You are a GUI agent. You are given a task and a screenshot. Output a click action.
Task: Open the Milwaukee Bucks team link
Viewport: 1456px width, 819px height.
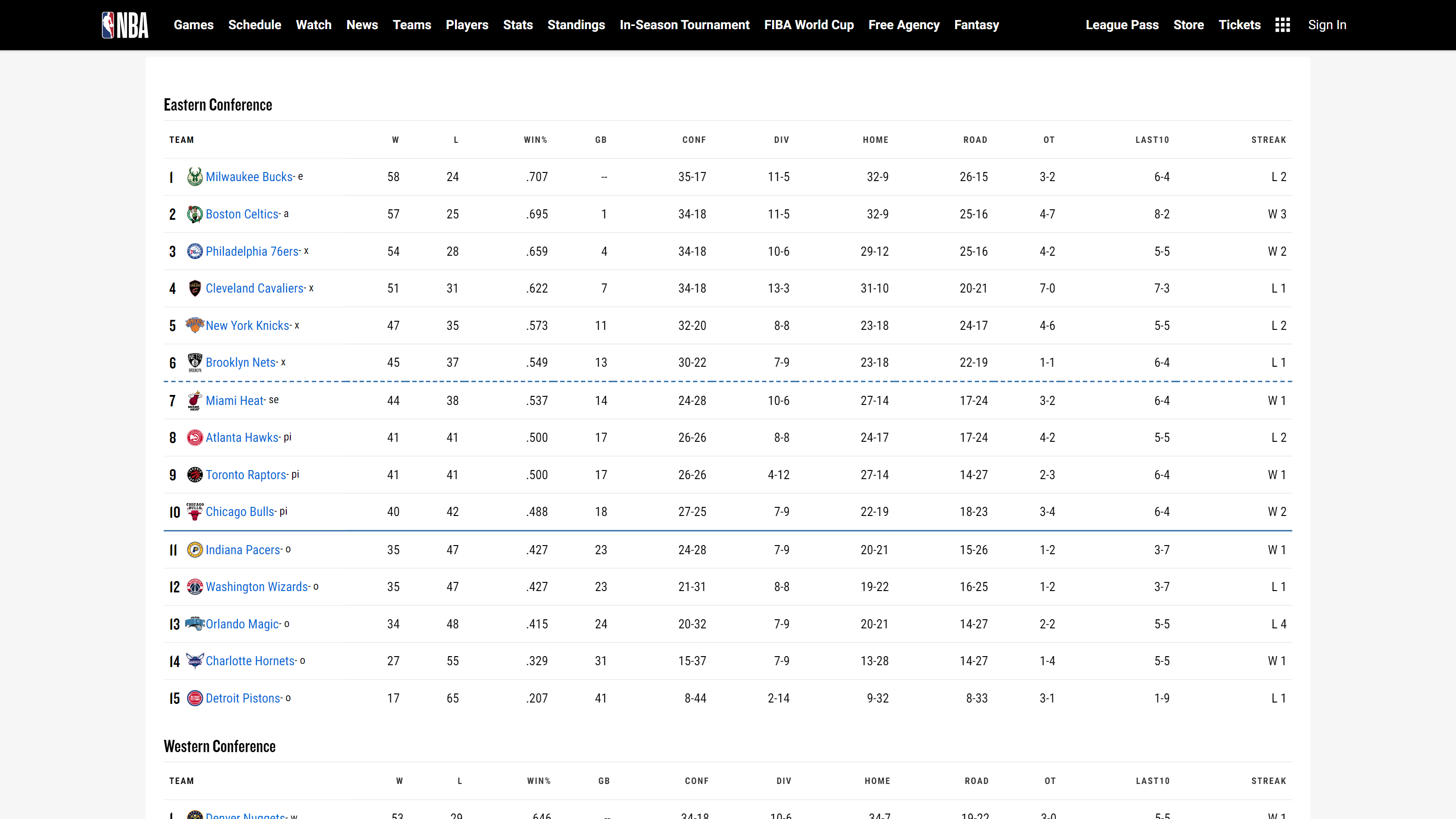[249, 177]
